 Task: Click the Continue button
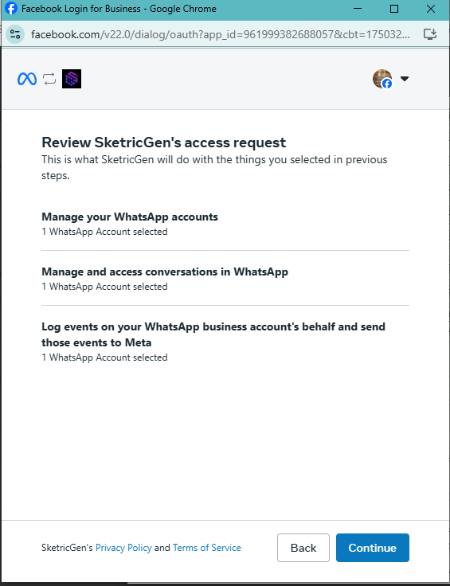[372, 548]
